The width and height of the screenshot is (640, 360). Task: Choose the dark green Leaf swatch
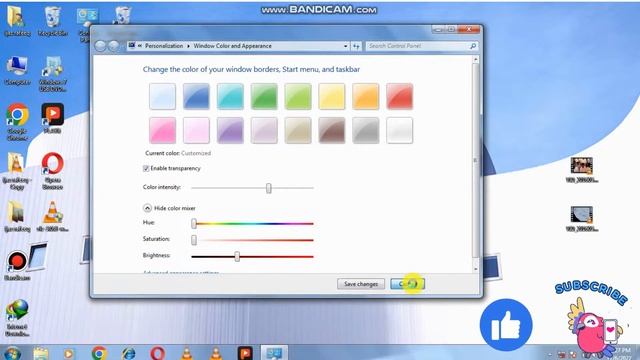[264, 96]
